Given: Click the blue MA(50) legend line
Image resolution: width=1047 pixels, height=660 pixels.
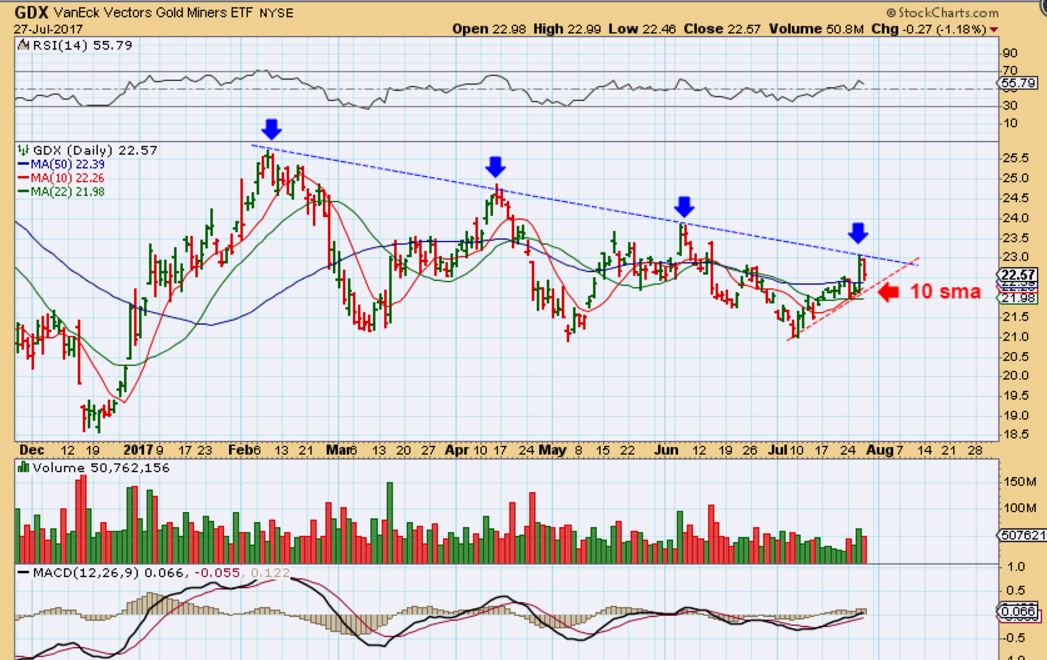Looking at the screenshot, I should (x=23, y=164).
